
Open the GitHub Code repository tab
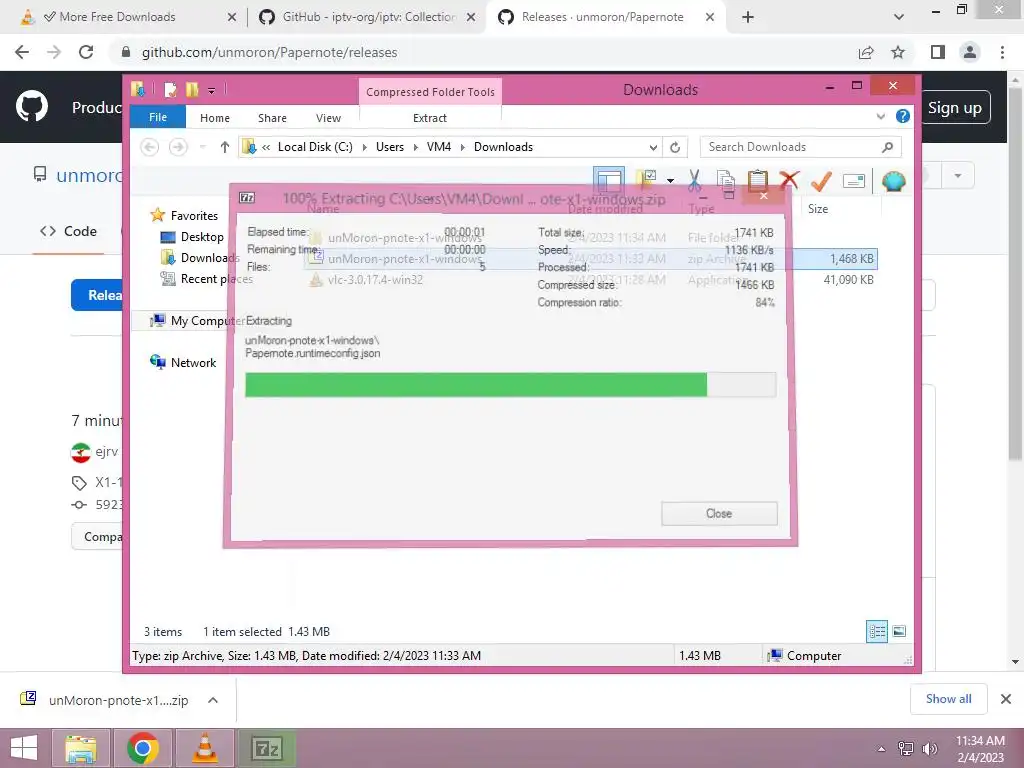(69, 231)
